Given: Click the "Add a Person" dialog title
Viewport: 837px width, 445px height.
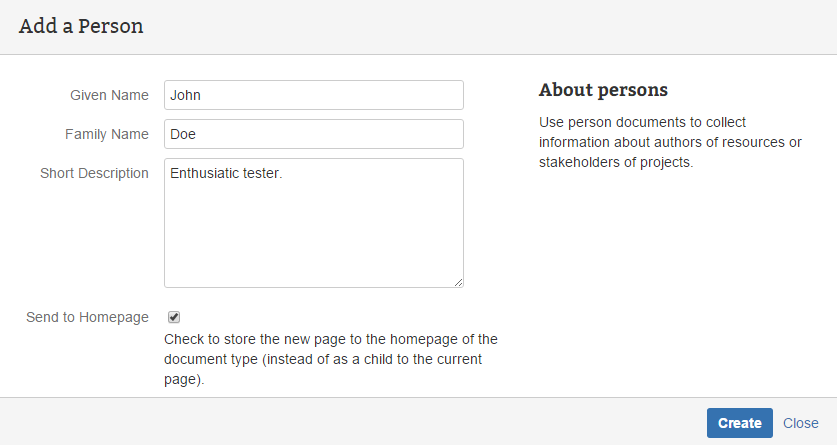Looking at the screenshot, I should [x=81, y=27].
